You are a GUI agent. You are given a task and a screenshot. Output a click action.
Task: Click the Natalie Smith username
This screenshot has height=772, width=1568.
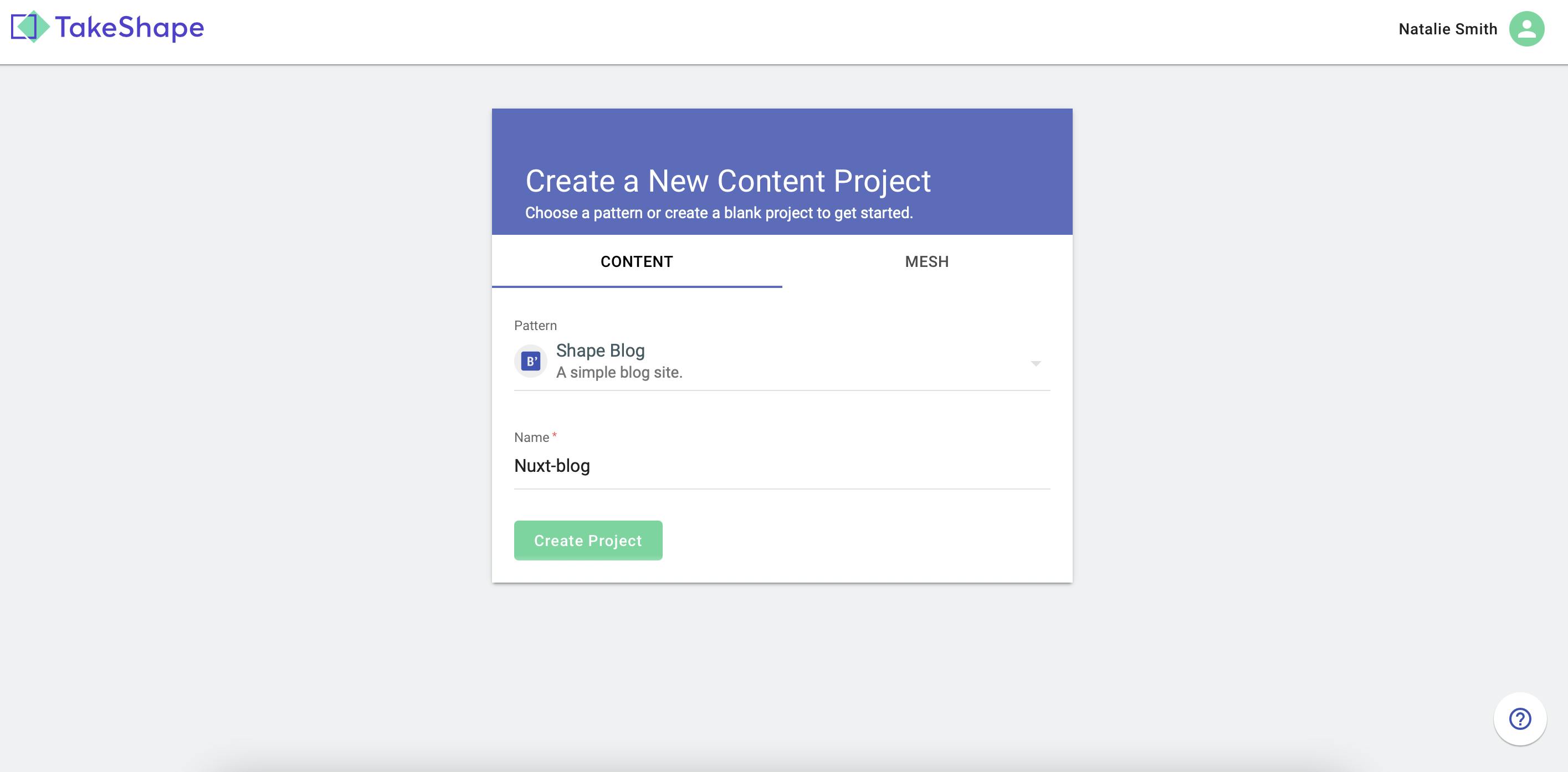coord(1447,29)
